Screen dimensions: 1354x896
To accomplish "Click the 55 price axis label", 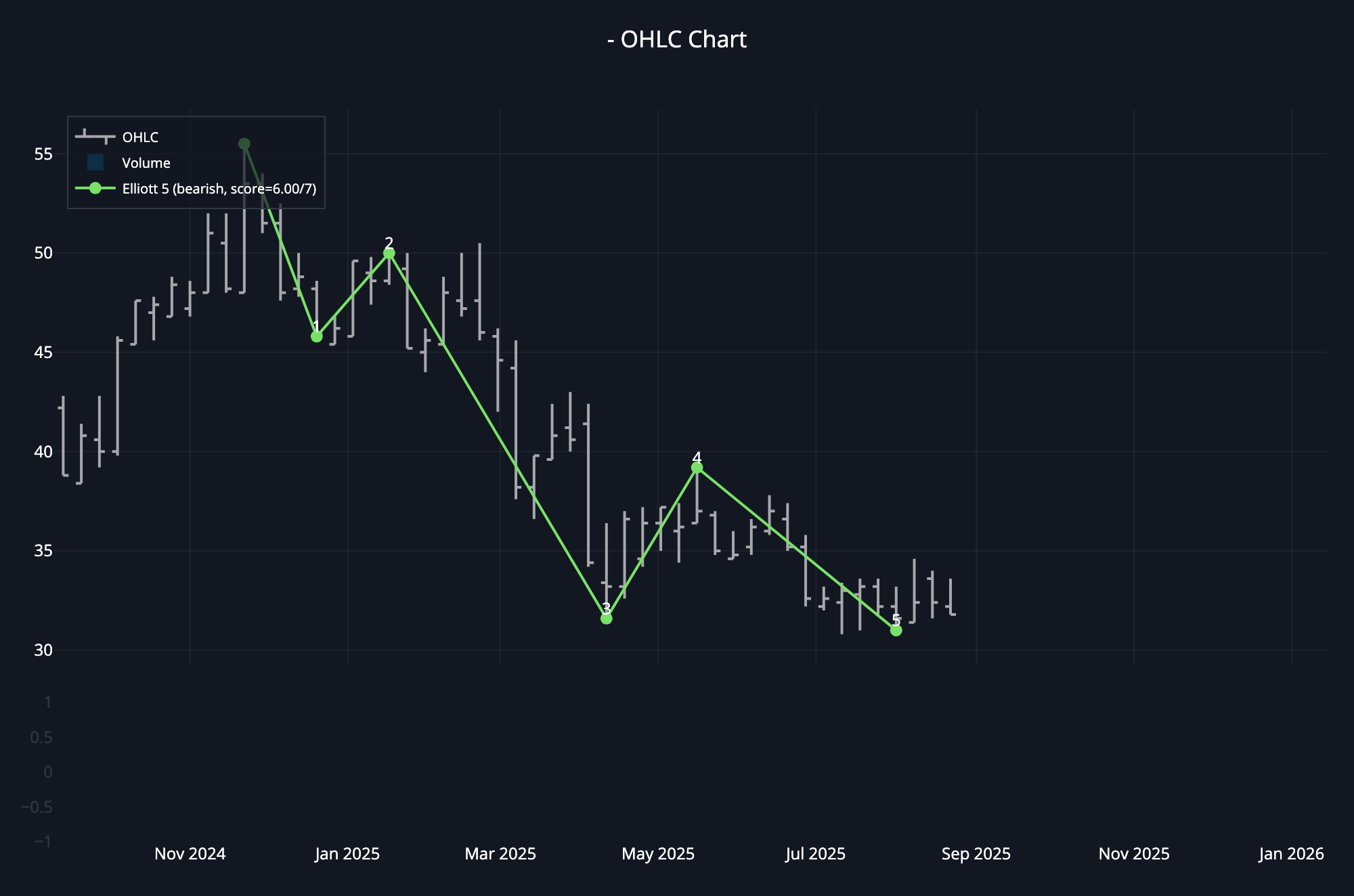I will coord(43,154).
